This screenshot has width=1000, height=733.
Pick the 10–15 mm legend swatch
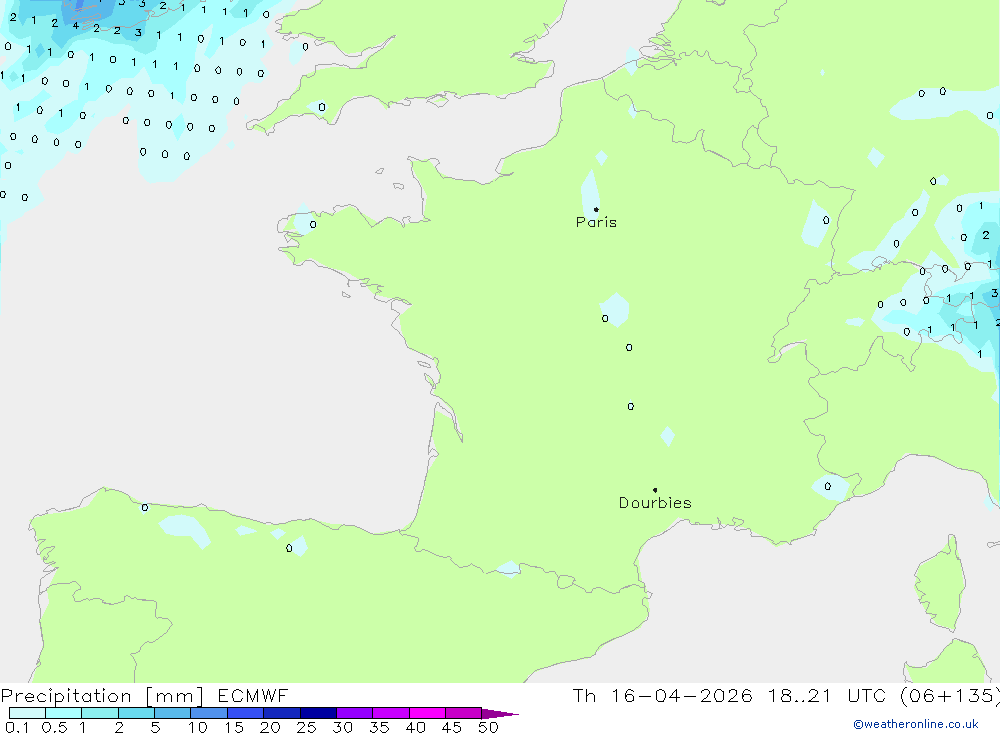pos(209,713)
